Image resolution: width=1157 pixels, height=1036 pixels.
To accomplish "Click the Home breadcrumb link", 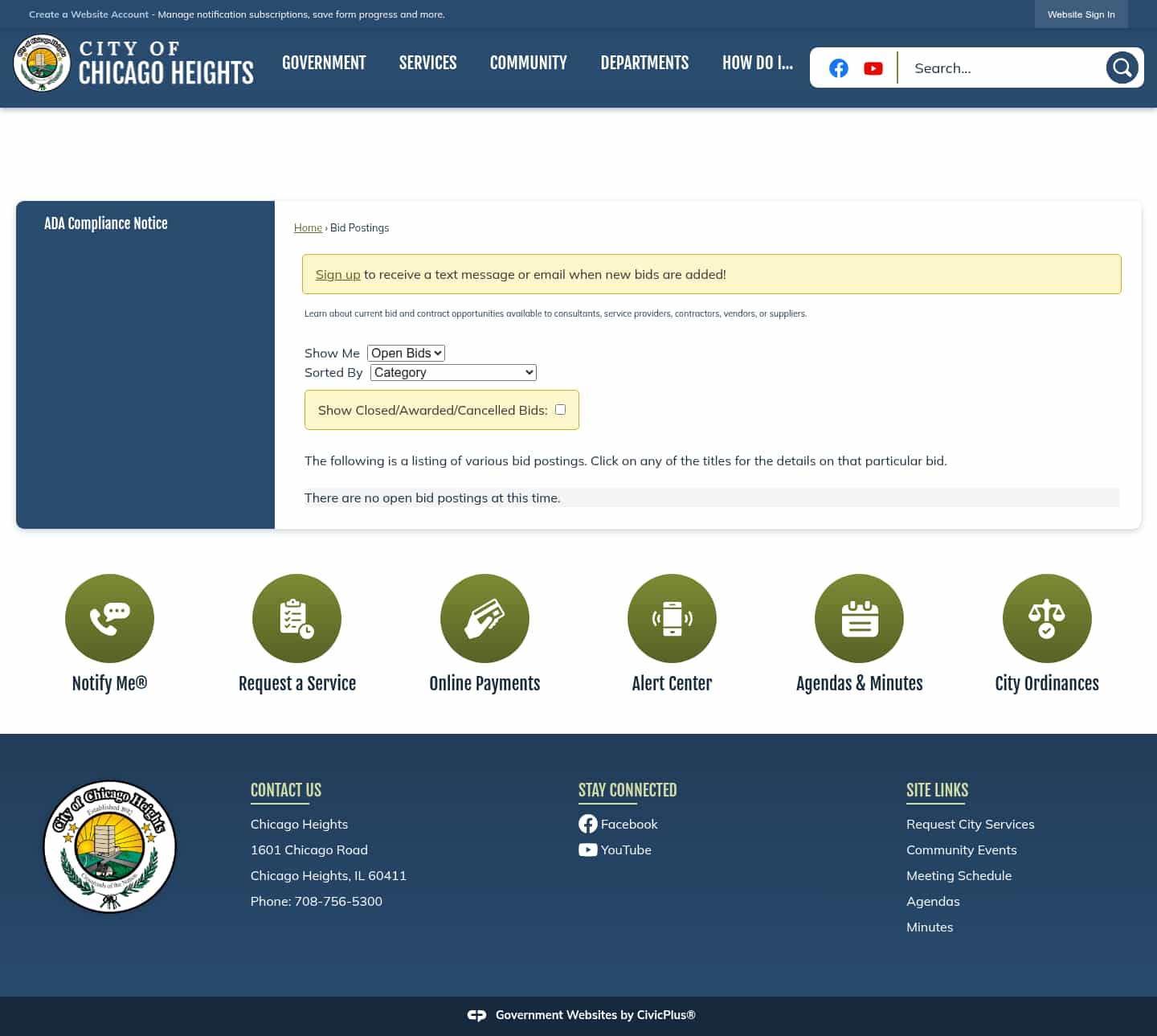I will [x=308, y=227].
